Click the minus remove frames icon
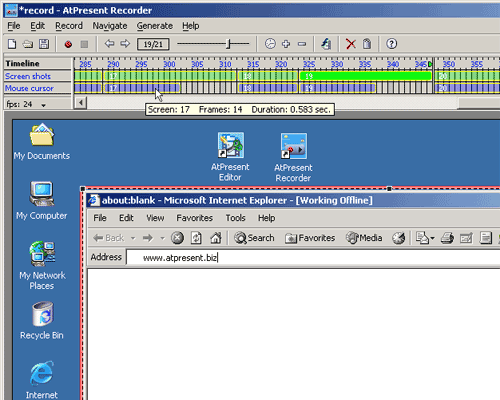Screen dimensions: 500x400 [x=302, y=44]
